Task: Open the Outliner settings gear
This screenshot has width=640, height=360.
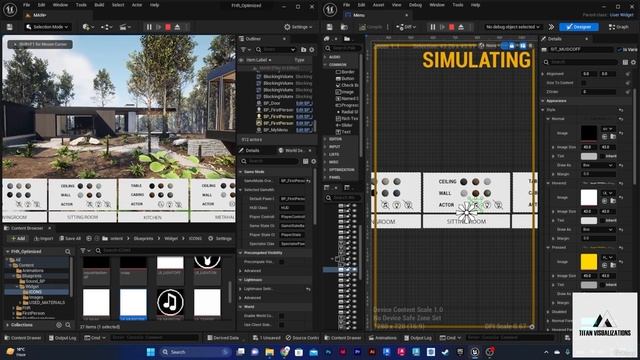Action: (312, 49)
